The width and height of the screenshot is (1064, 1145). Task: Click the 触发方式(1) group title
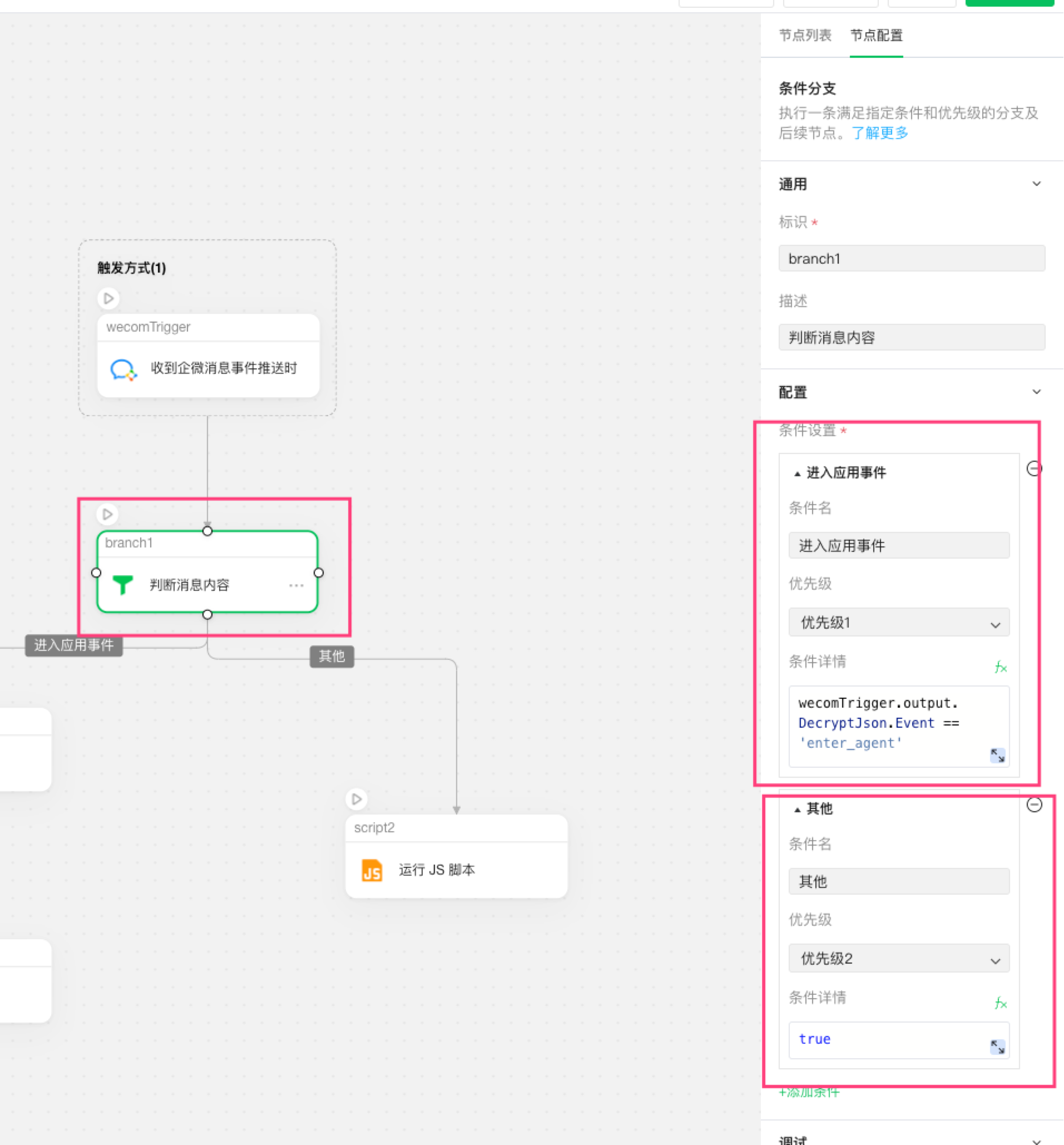coord(131,268)
